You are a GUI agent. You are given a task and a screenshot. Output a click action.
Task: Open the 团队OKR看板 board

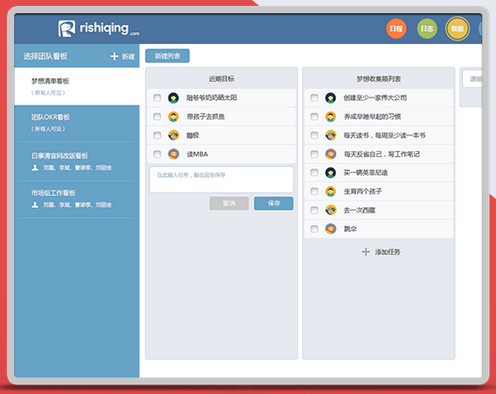coord(77,123)
